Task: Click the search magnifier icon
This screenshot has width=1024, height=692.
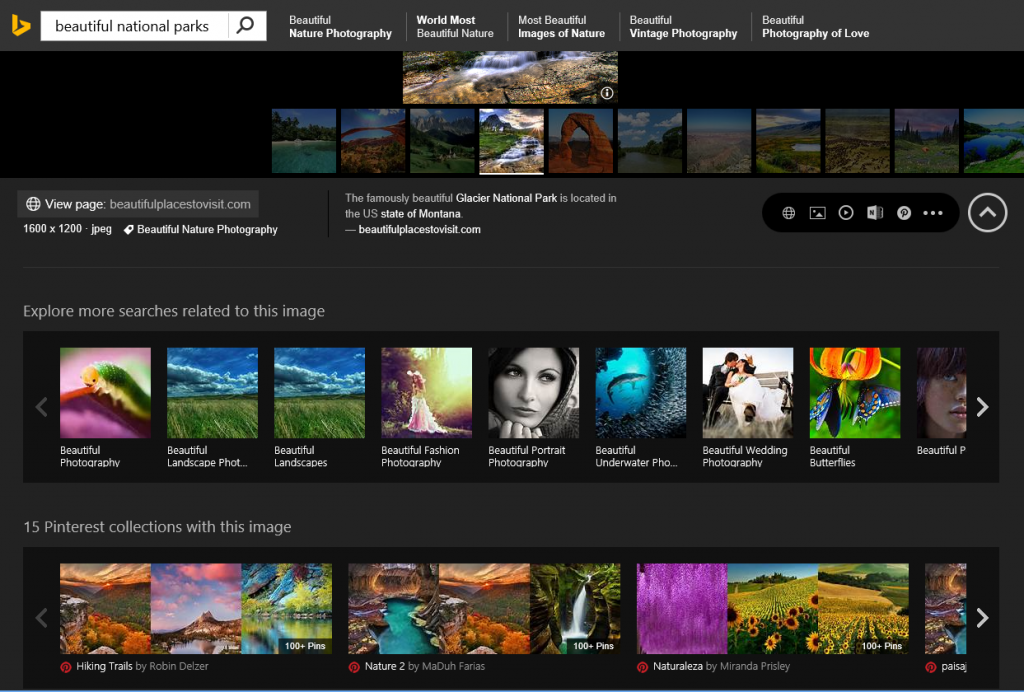Action: pyautogui.click(x=246, y=25)
